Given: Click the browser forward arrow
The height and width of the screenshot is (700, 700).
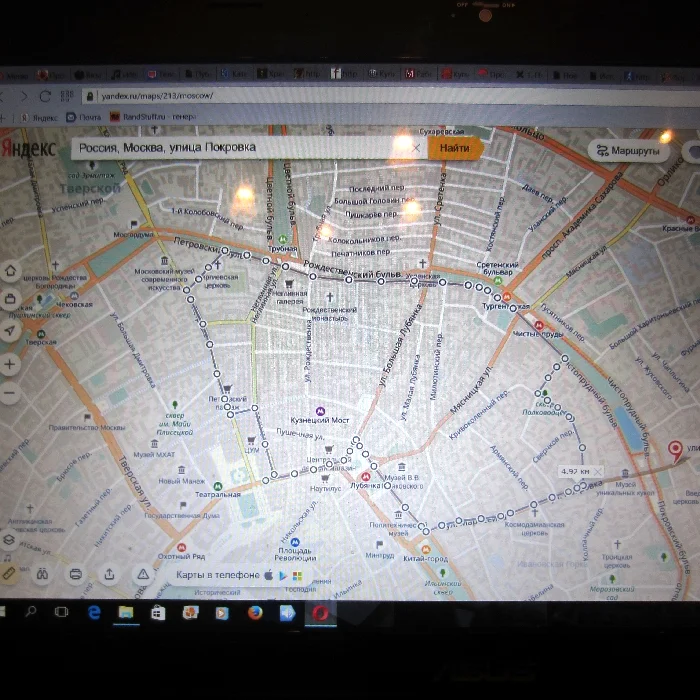Looking at the screenshot, I should click(24, 96).
